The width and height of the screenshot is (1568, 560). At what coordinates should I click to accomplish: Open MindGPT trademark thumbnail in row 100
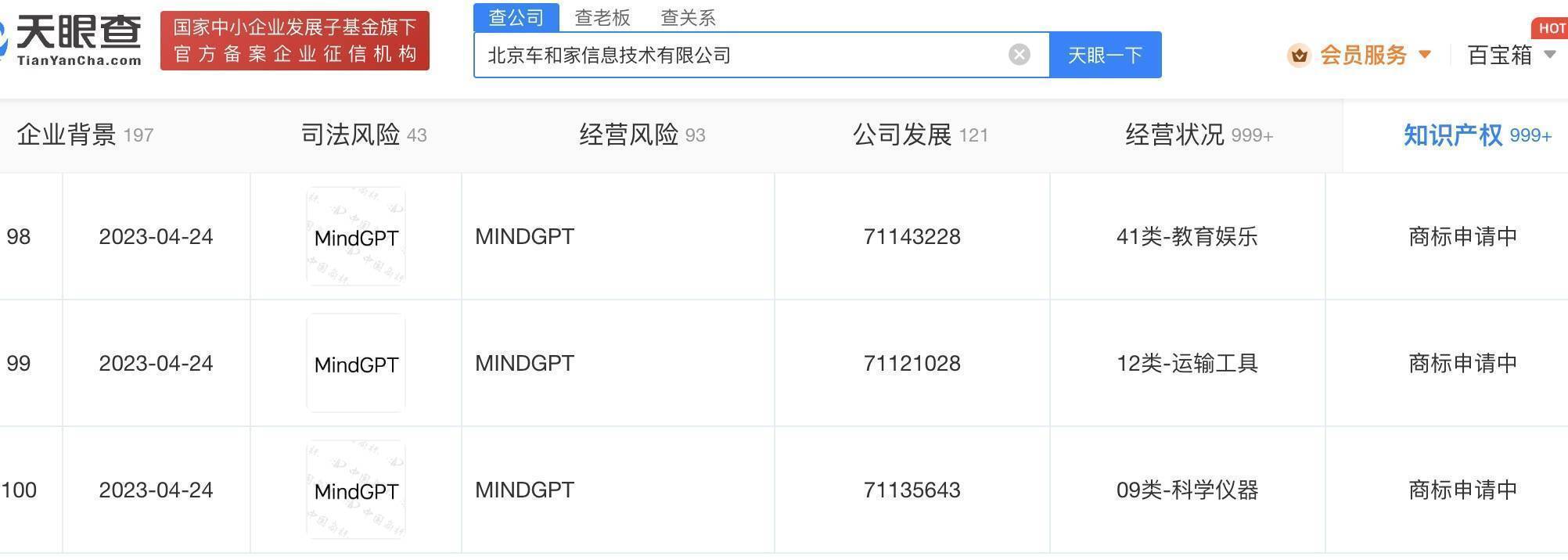click(x=356, y=490)
